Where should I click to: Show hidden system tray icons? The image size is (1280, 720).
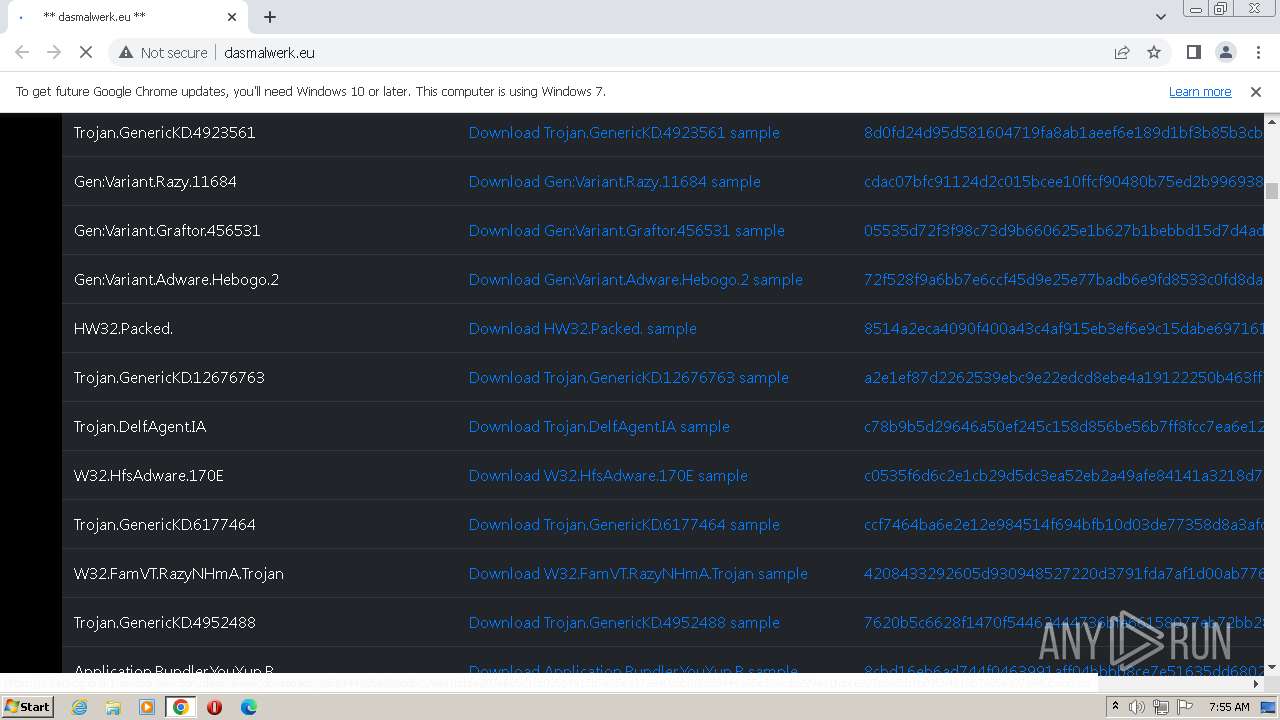1115,707
